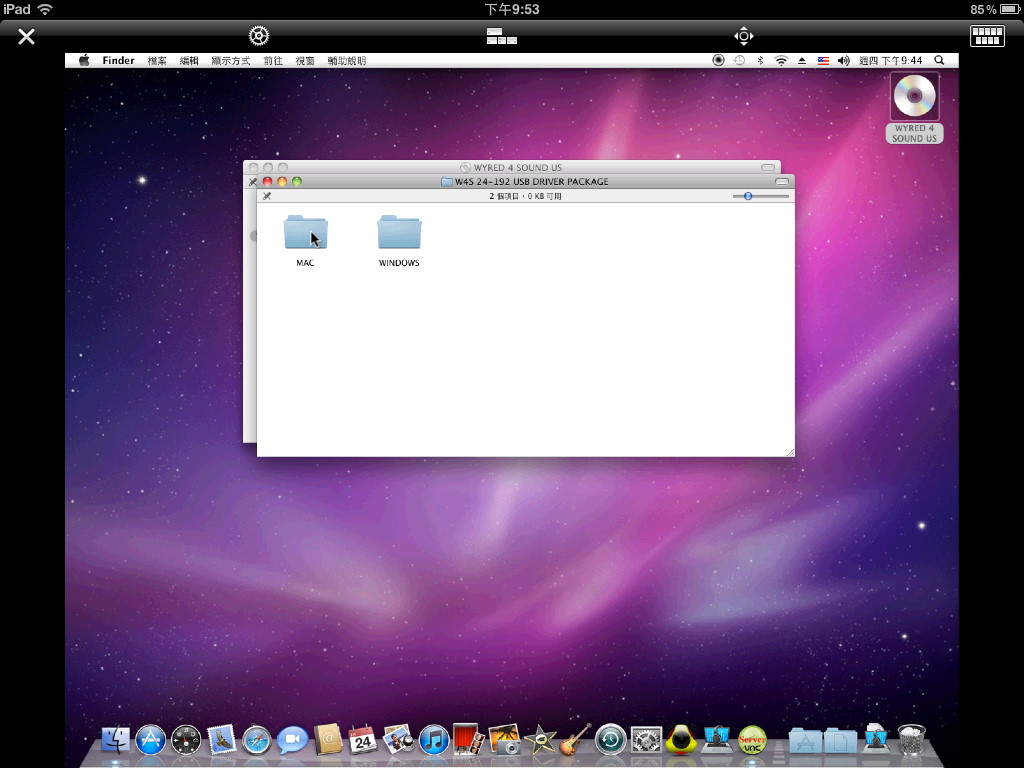Image resolution: width=1024 pixels, height=768 pixels.
Task: Toggle toolbar pill in WYRED 4 SOUND US window
Action: pos(768,167)
